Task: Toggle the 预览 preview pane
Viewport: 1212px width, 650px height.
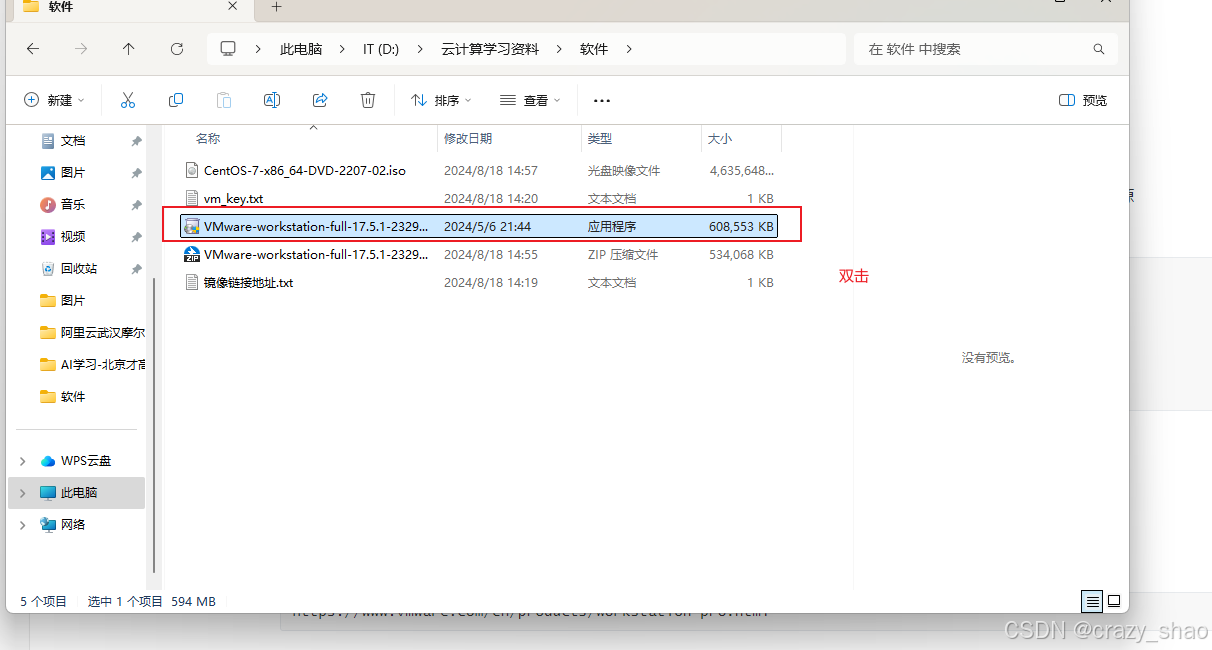Action: pos(1083,100)
